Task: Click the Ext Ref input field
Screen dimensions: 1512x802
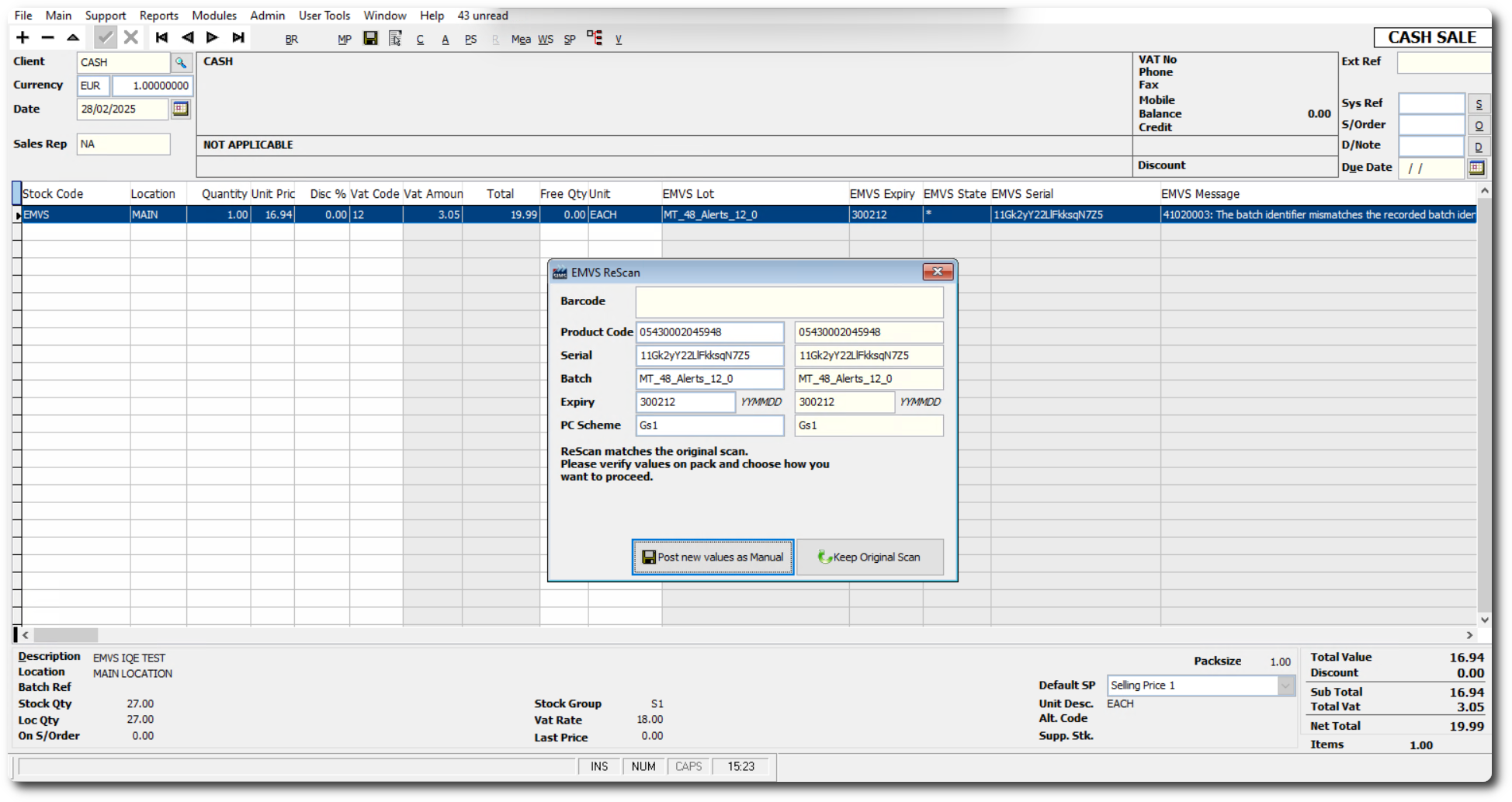Action: tap(1444, 62)
